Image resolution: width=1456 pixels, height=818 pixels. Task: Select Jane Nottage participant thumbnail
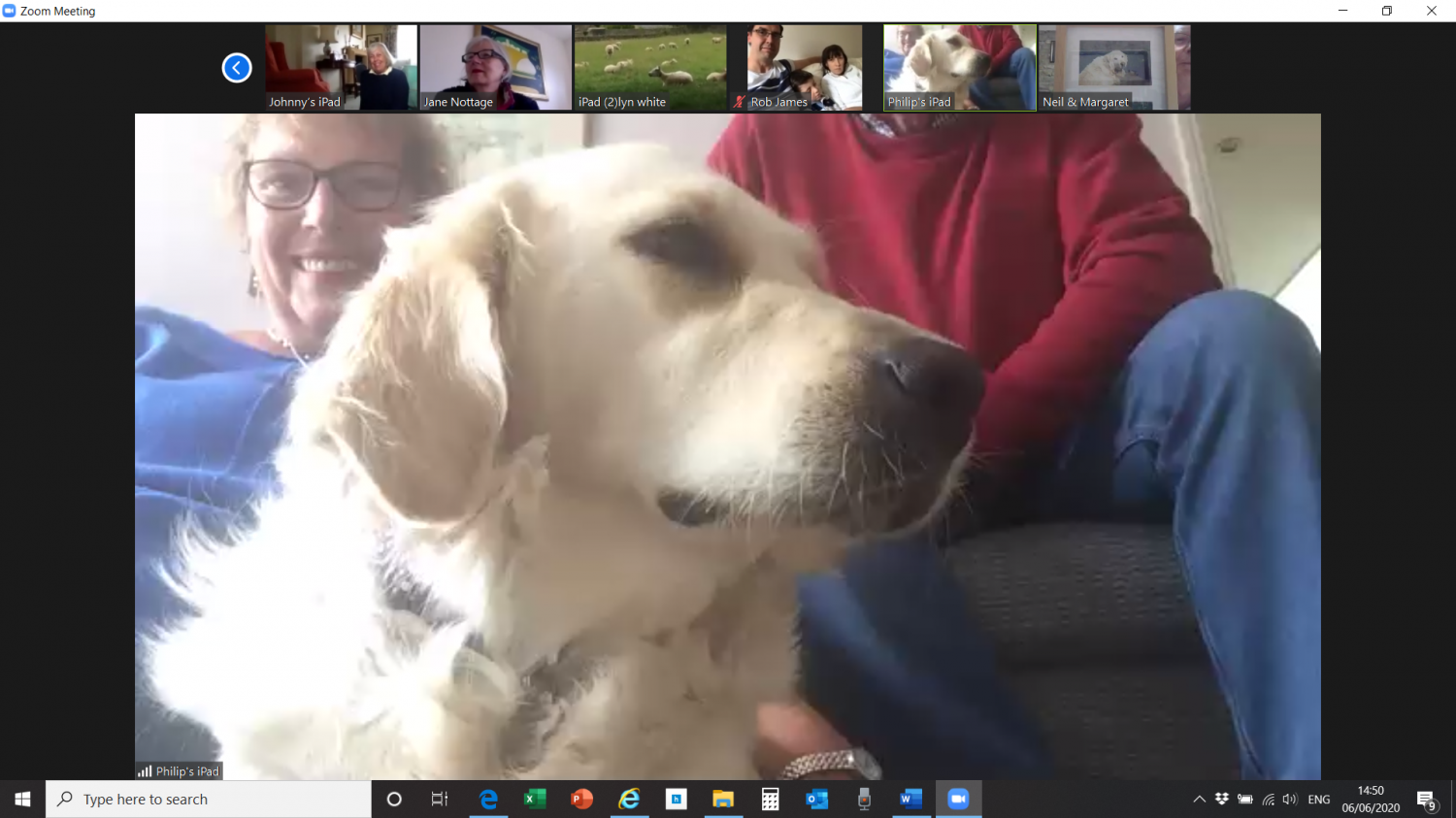[x=496, y=67]
